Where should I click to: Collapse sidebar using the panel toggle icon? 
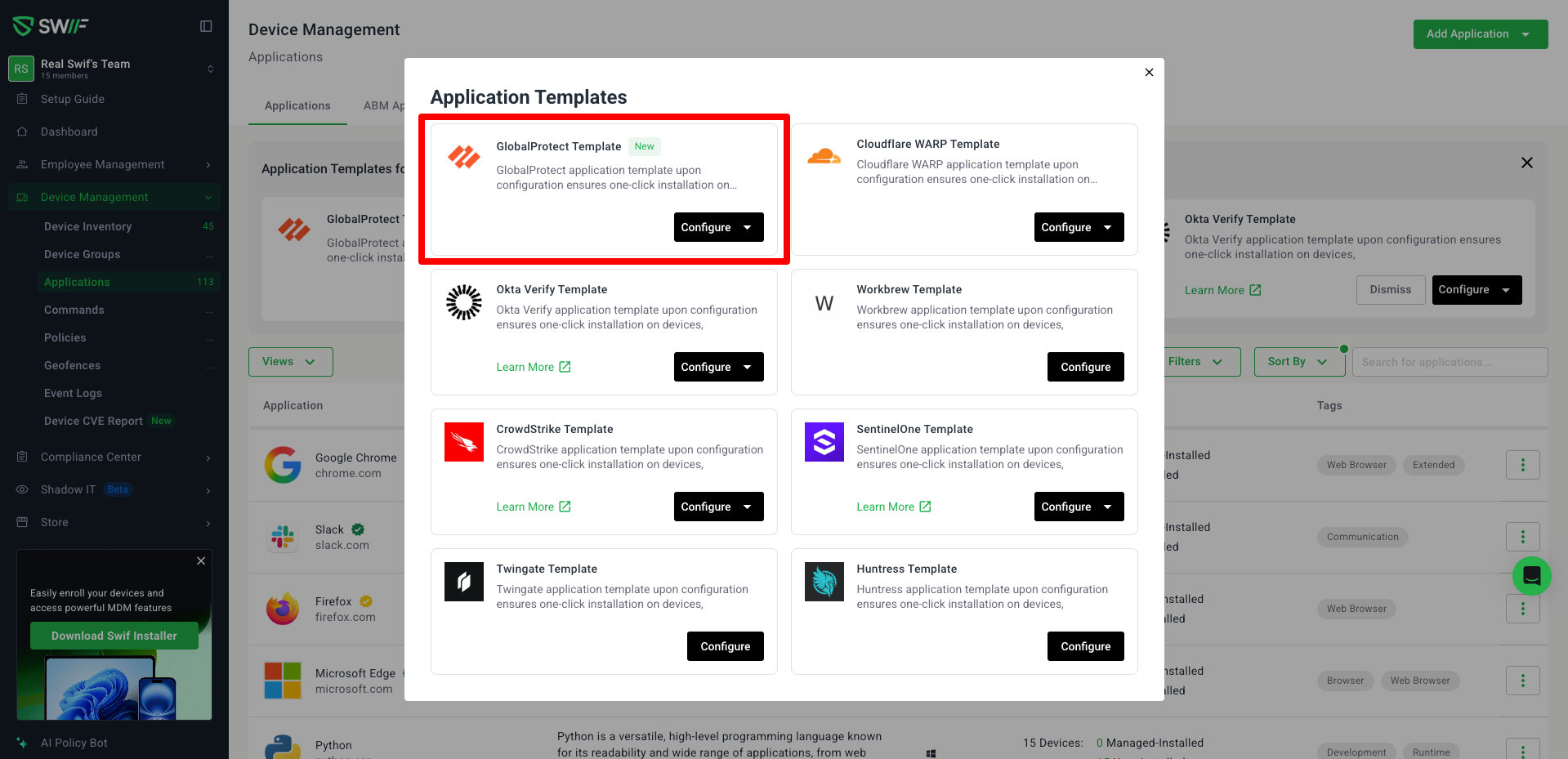coord(206,26)
